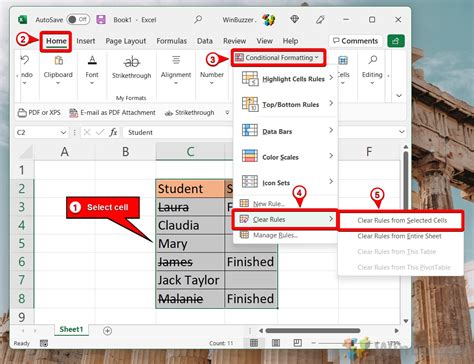
Task: Open the Color Scales submenu
Action: point(285,157)
